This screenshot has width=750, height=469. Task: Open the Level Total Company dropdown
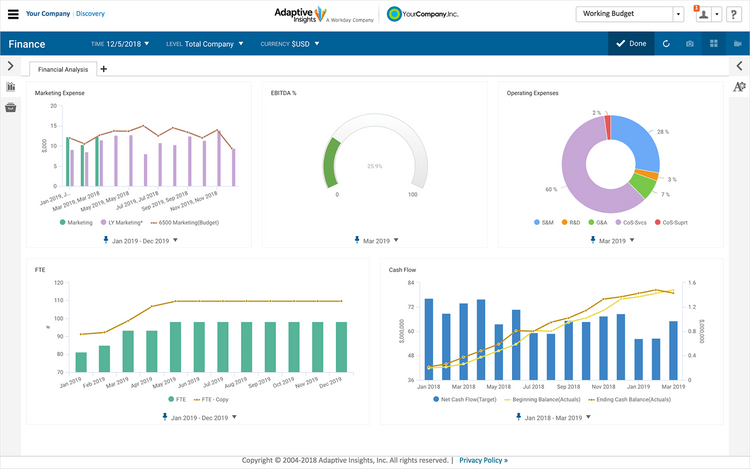[208, 44]
